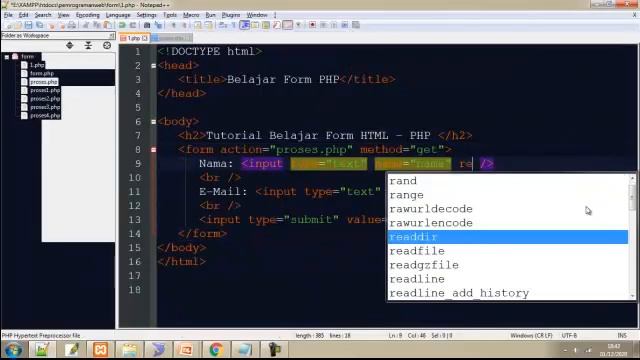Click the Save All toolbar icon
Screen dimensions: 640x360
40,25
